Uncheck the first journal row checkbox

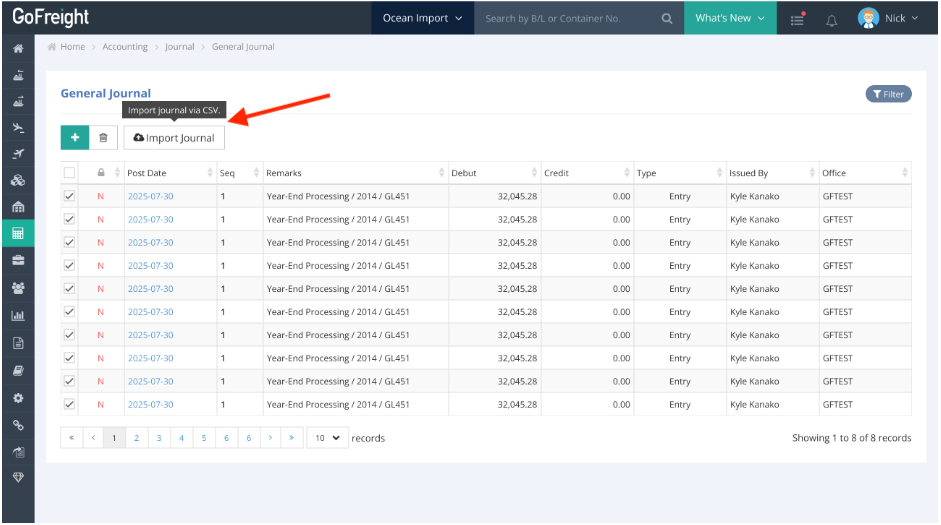point(69,196)
